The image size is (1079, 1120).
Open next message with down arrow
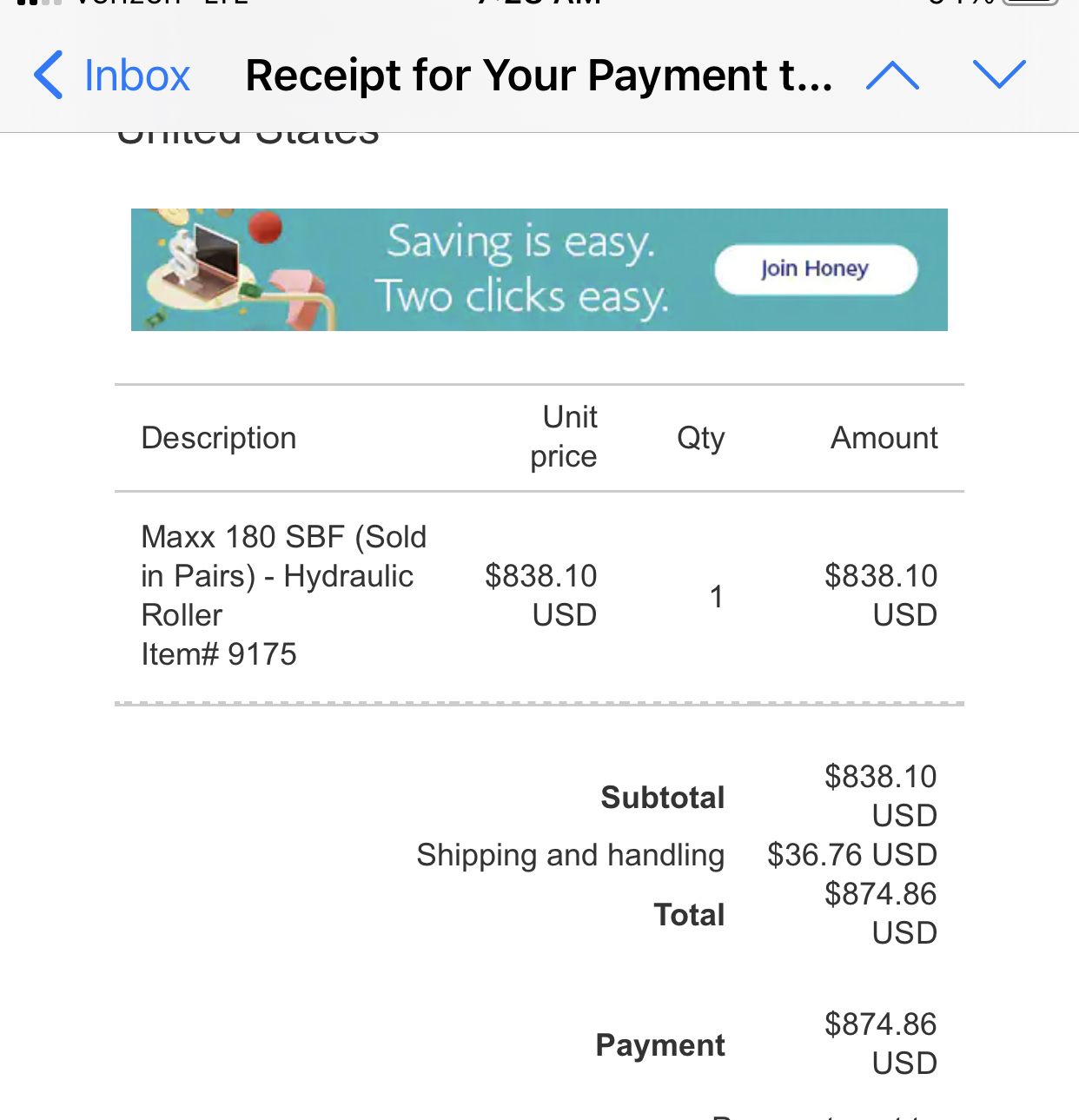pyautogui.click(x=1000, y=75)
